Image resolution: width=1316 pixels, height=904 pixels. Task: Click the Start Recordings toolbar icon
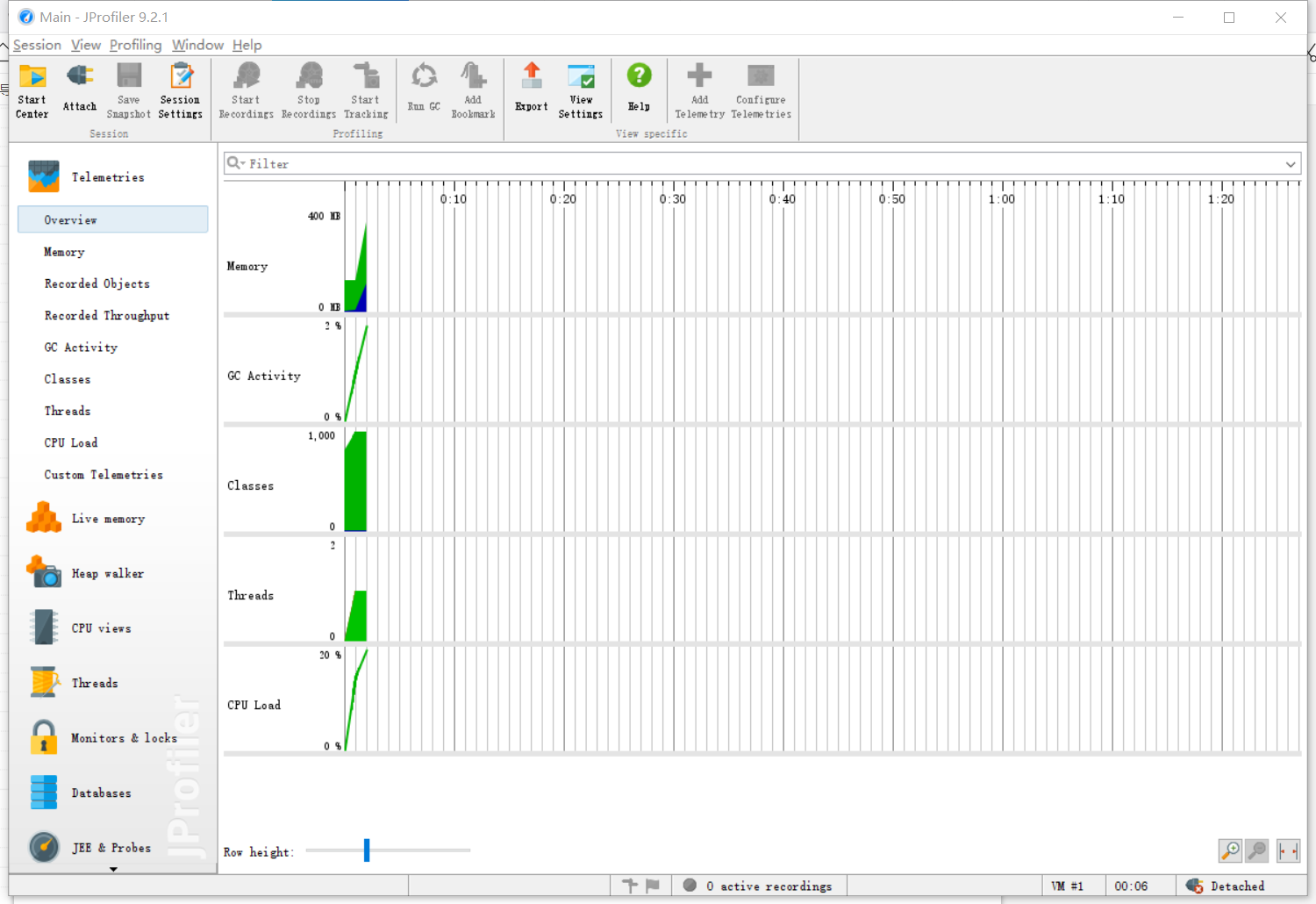247,90
